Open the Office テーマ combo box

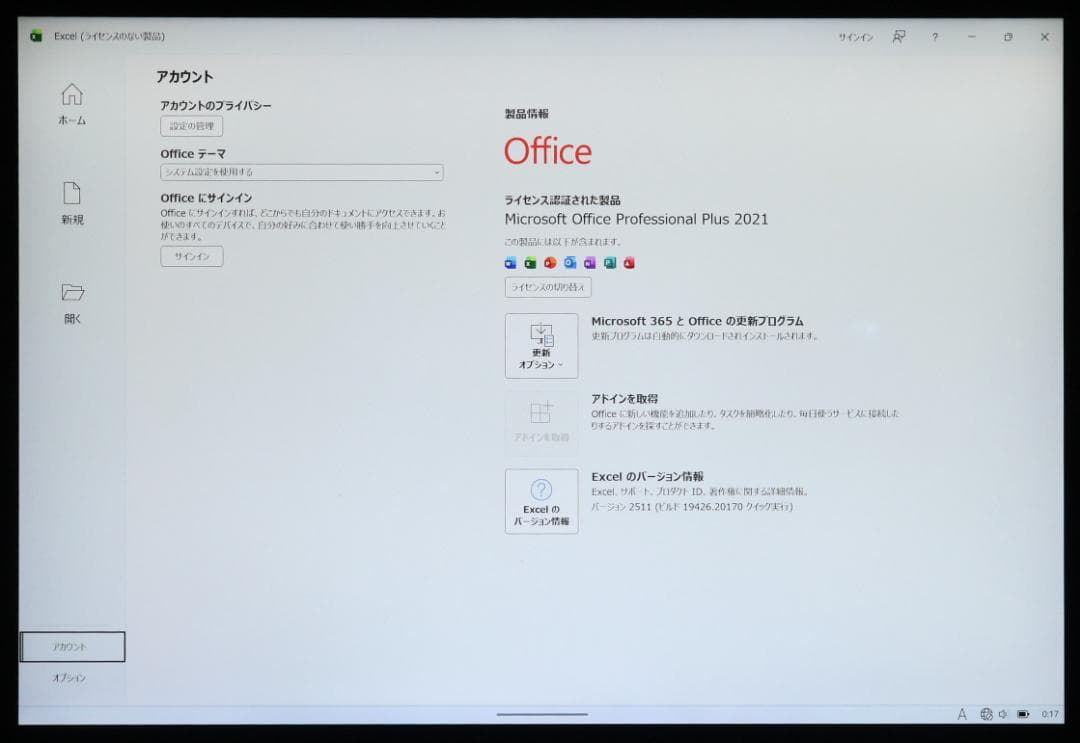(x=300, y=172)
